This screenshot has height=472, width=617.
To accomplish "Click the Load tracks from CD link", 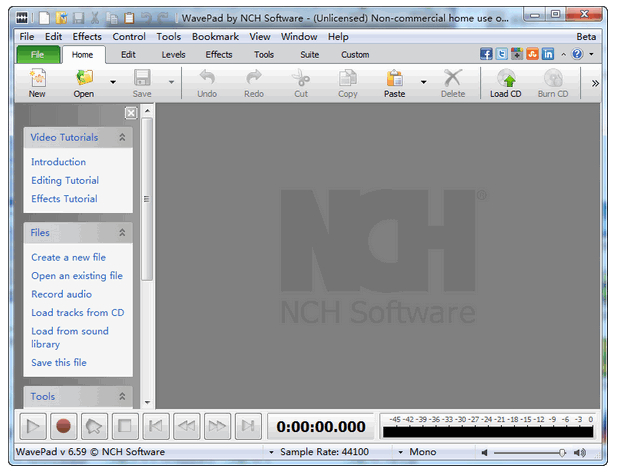I will (78, 313).
